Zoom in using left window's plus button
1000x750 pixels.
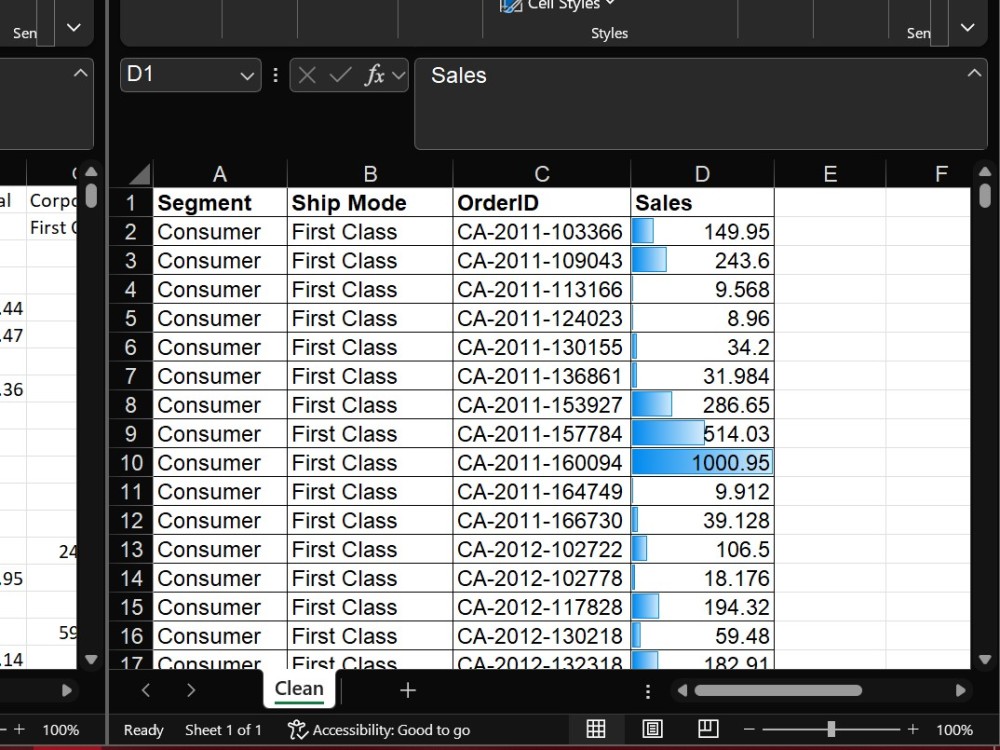[x=20, y=729]
